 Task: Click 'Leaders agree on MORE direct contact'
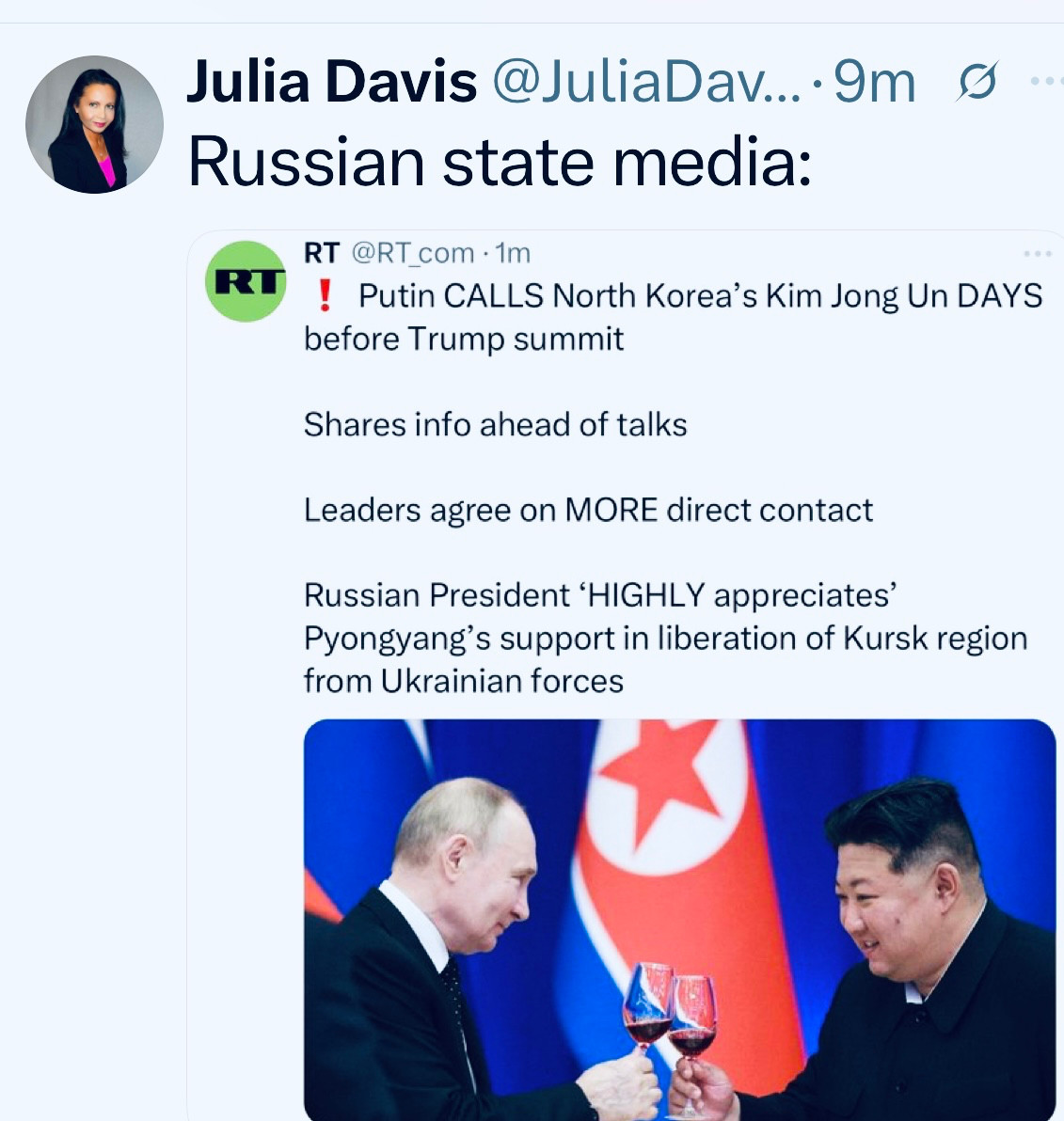click(x=589, y=511)
